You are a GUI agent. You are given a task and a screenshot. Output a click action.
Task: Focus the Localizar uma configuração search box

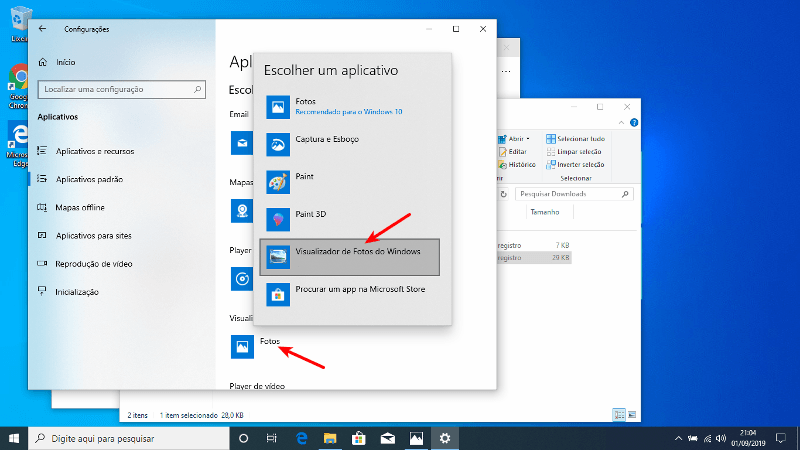120,90
